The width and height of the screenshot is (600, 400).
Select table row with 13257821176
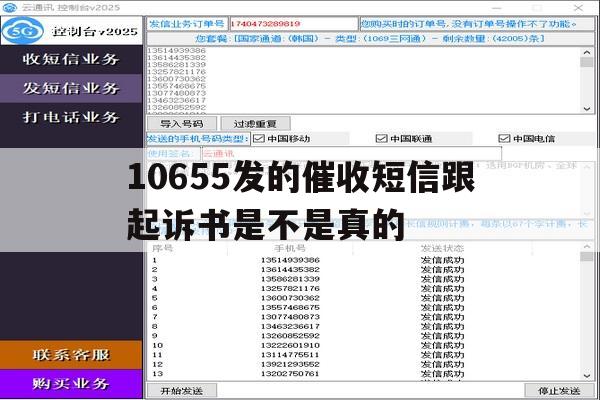(x=364, y=289)
